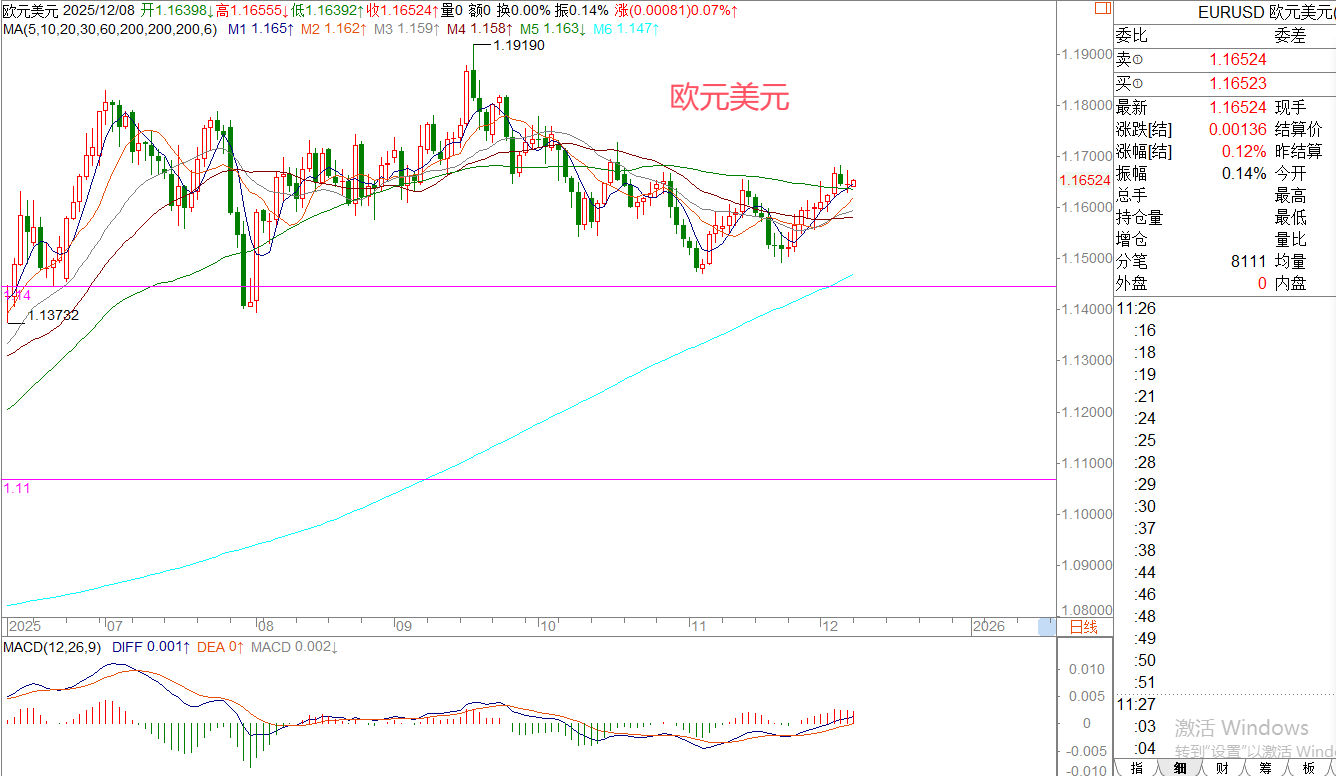This screenshot has height=776, width=1336.
Task: Click the circled-1 icon beside 卖
Action: (x=1138, y=61)
